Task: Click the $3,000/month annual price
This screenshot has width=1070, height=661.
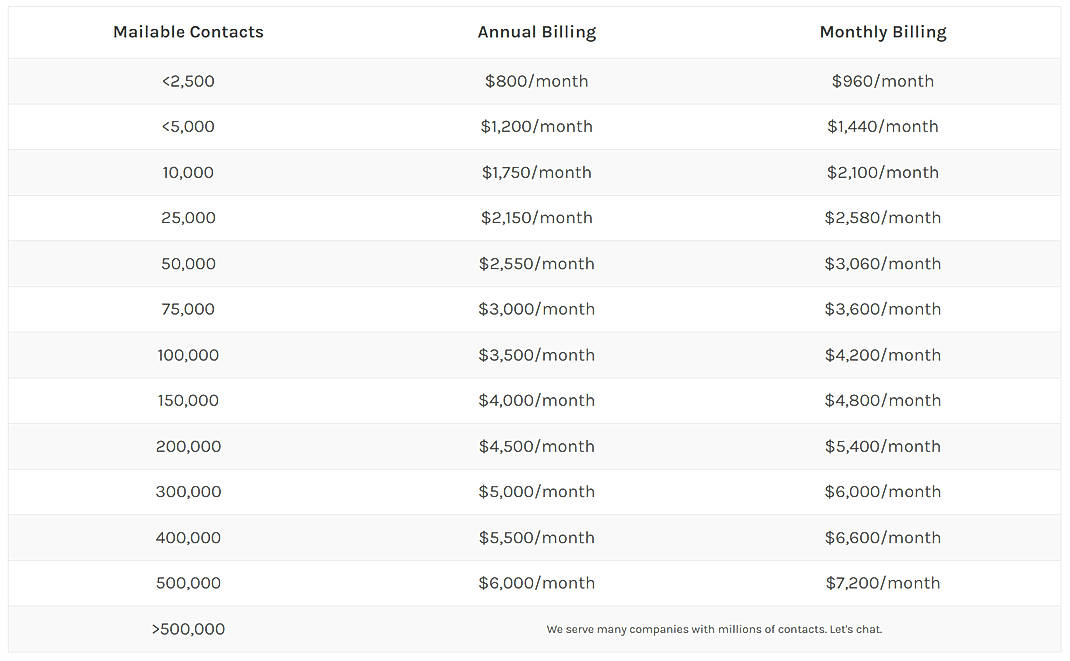Action: [x=536, y=309]
